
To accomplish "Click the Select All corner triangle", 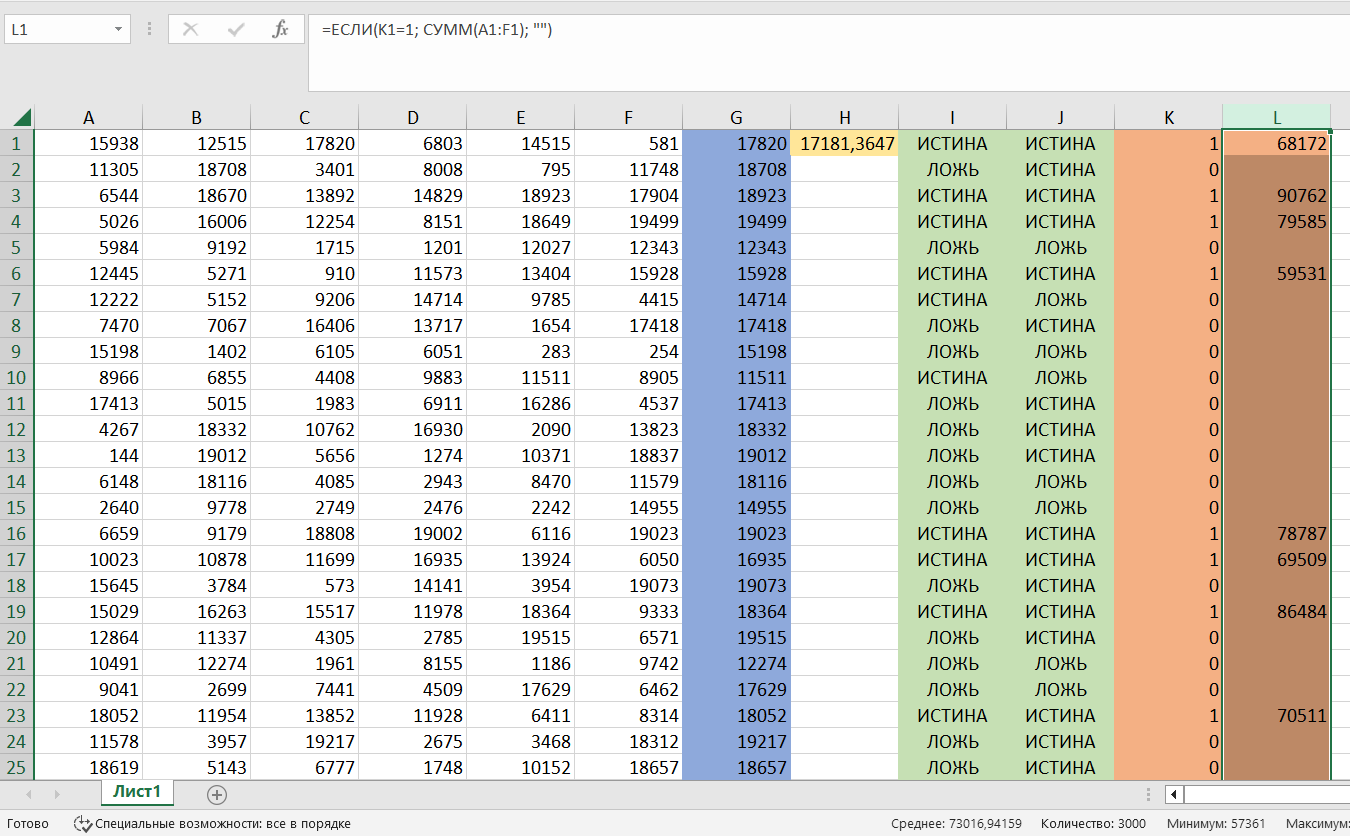I will (21, 117).
